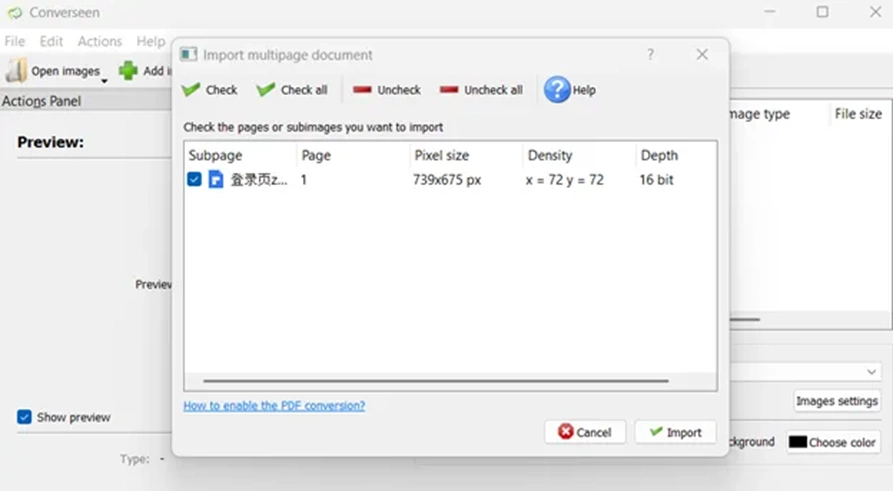Open the Actions menu
This screenshot has height=491, width=893.
click(100, 41)
